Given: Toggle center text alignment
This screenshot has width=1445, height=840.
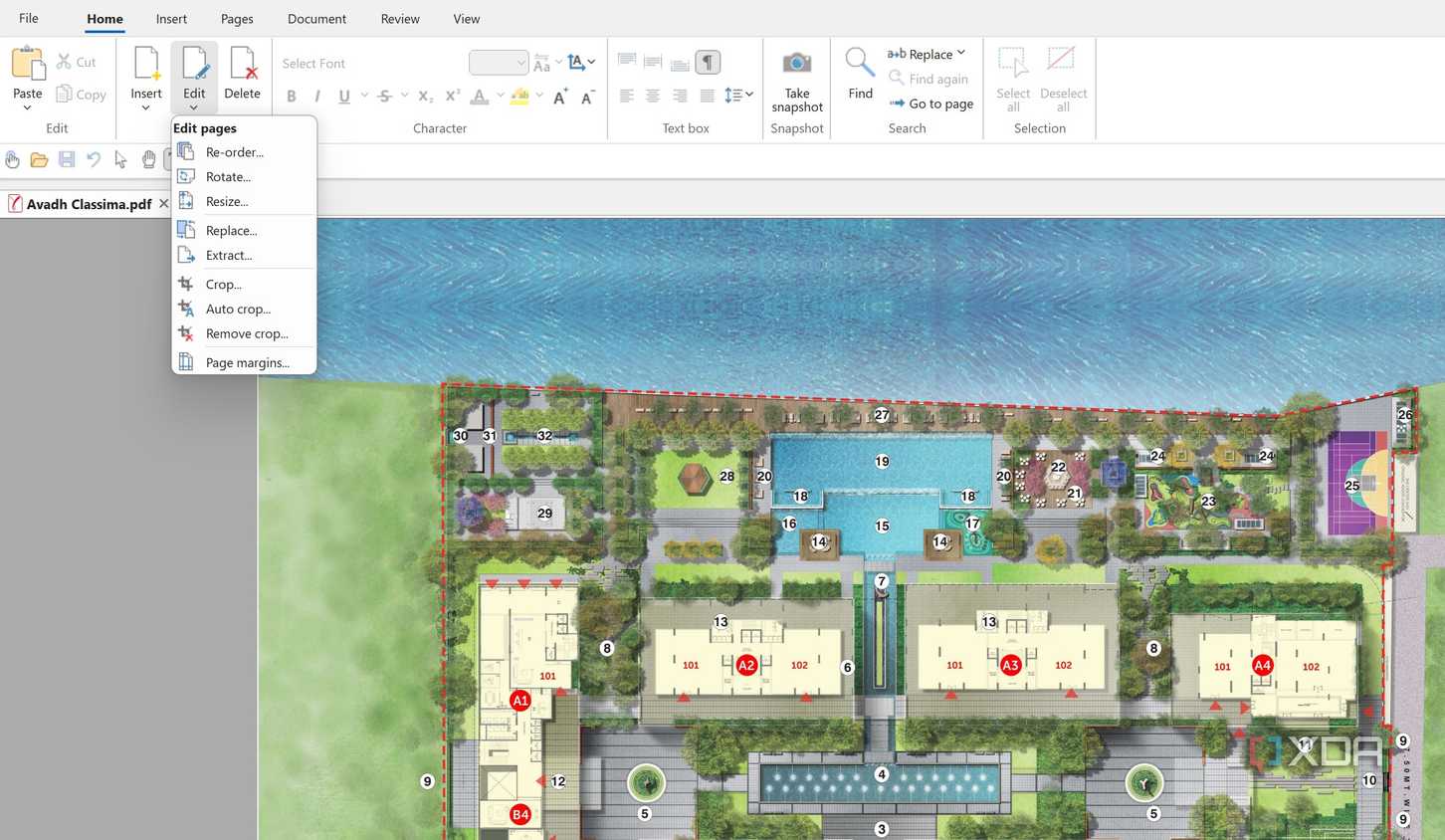Looking at the screenshot, I should tap(653, 96).
